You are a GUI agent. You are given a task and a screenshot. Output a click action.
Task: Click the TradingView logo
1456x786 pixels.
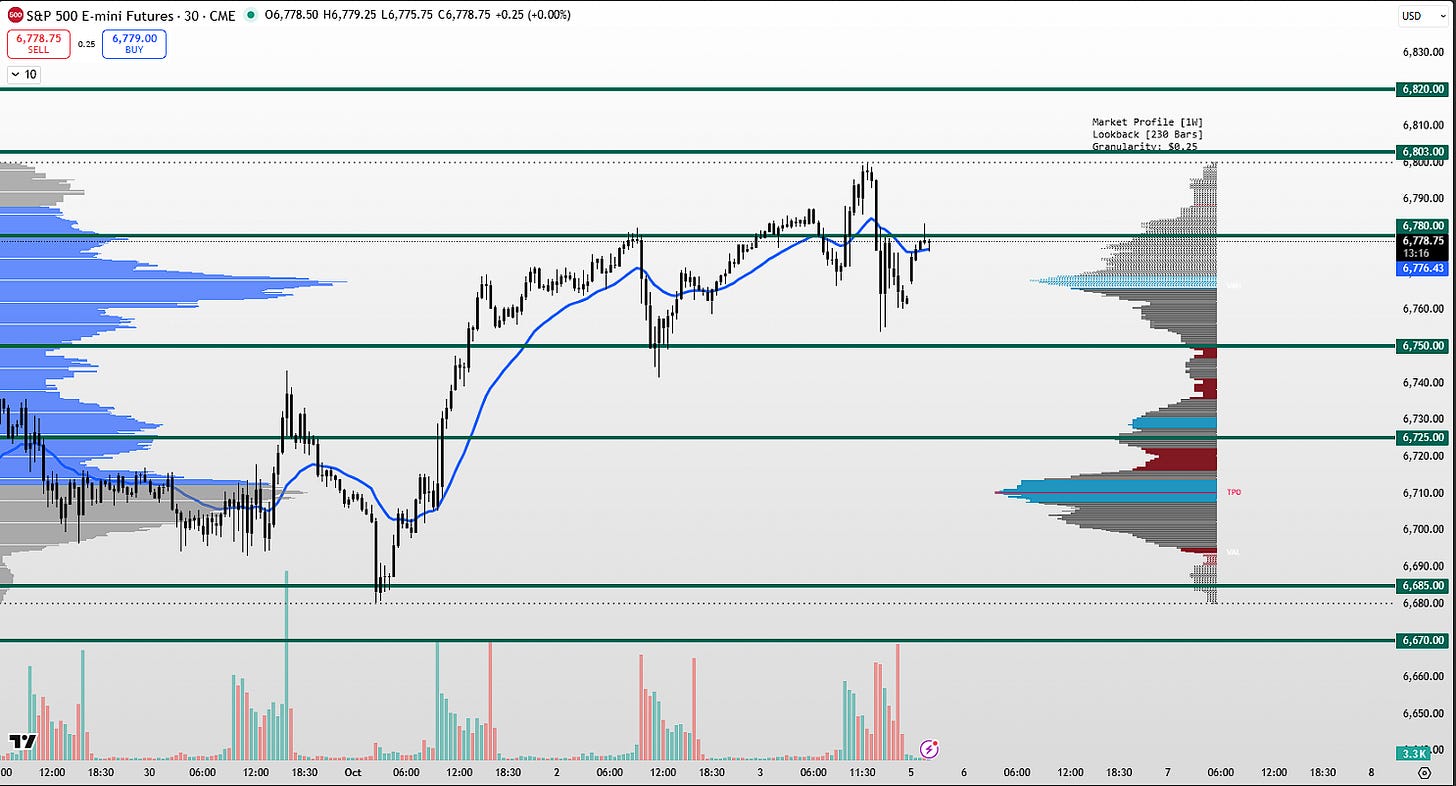[x=22, y=742]
